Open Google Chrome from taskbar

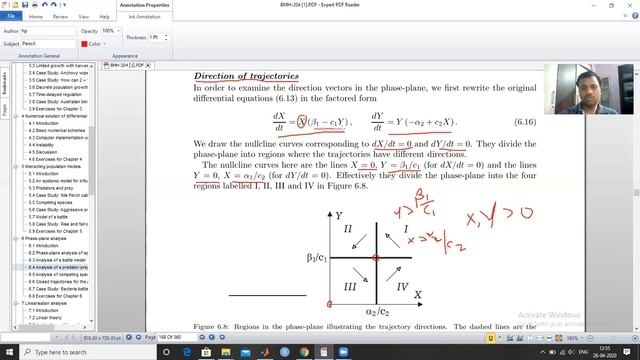pos(304,352)
